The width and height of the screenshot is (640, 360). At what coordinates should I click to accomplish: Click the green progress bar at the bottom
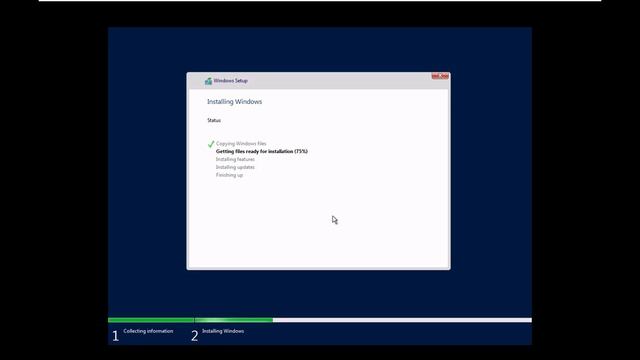pyautogui.click(x=191, y=320)
